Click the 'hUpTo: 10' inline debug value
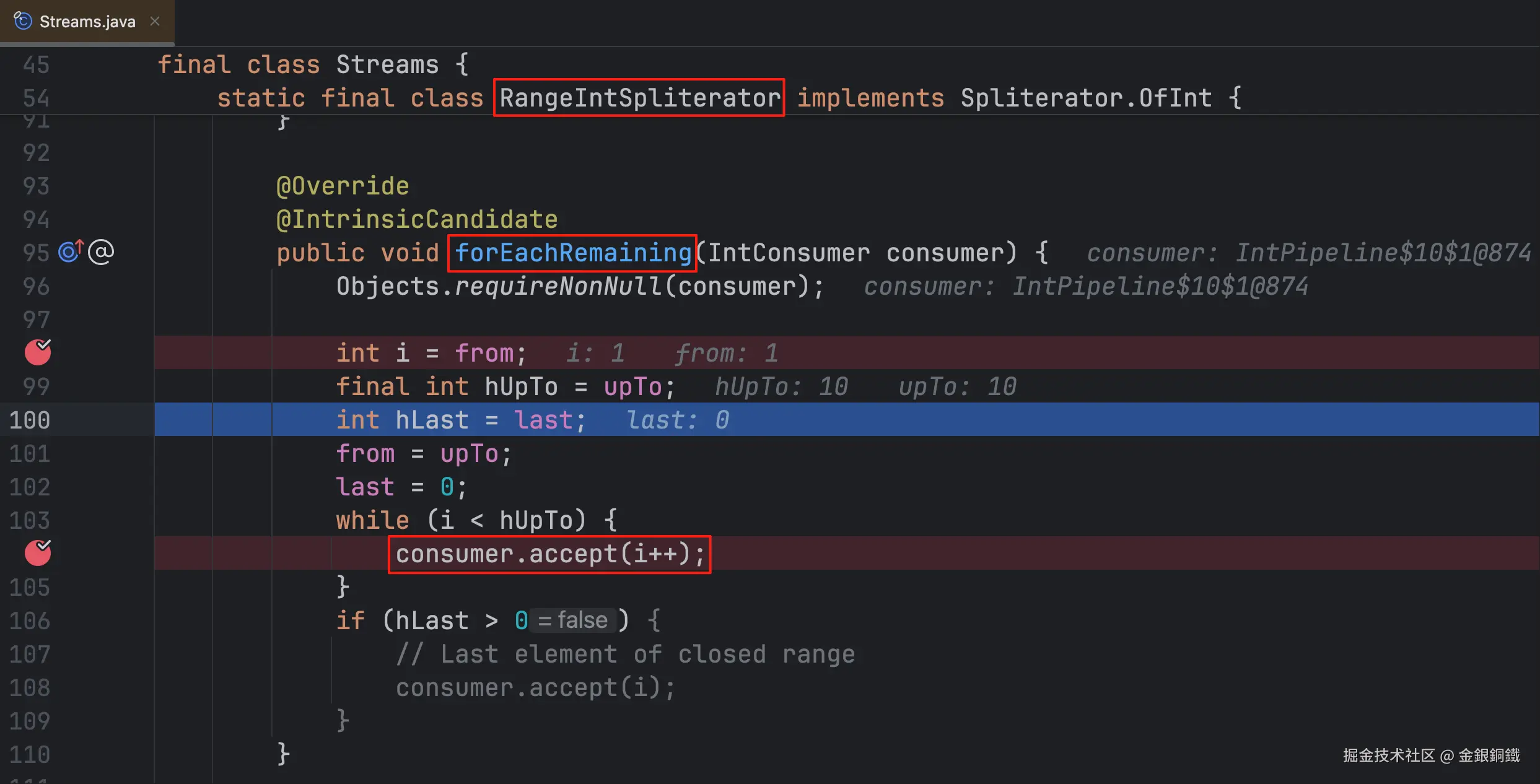Image resolution: width=1540 pixels, height=784 pixels. point(781,386)
